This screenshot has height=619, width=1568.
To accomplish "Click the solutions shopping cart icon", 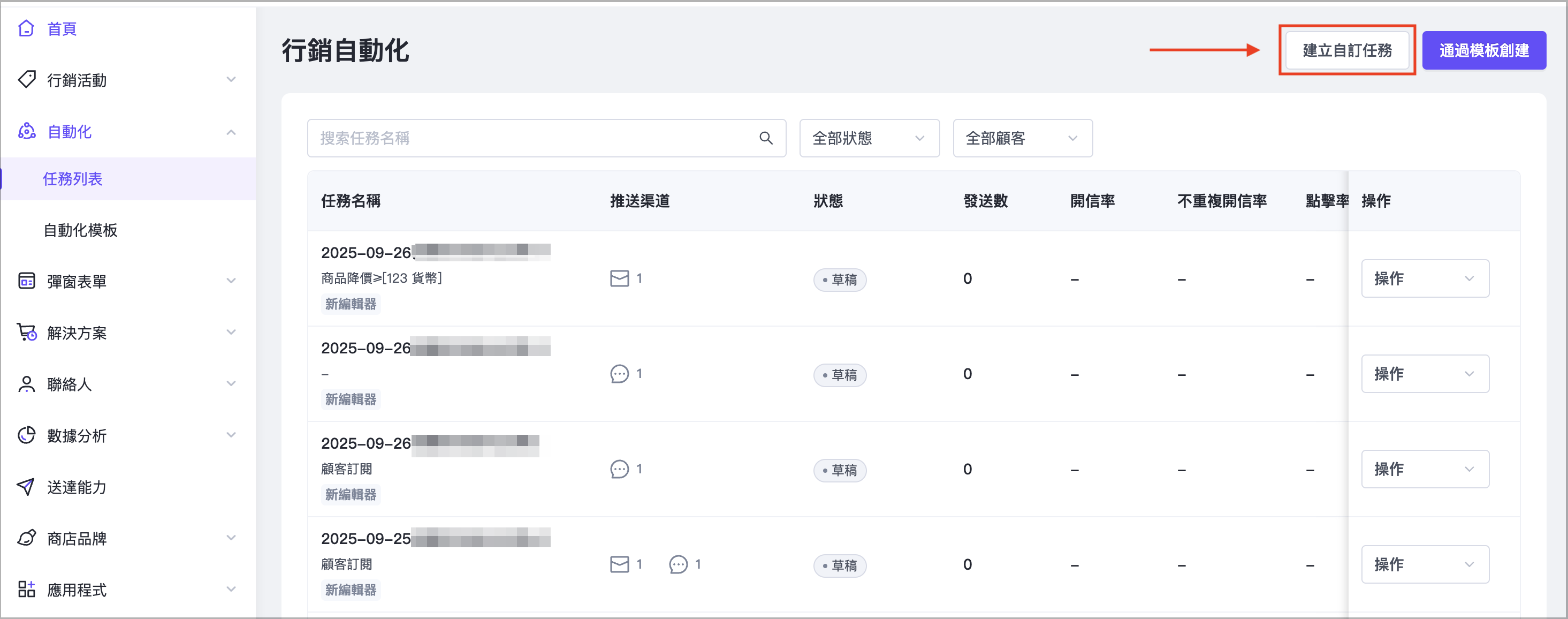I will point(26,332).
